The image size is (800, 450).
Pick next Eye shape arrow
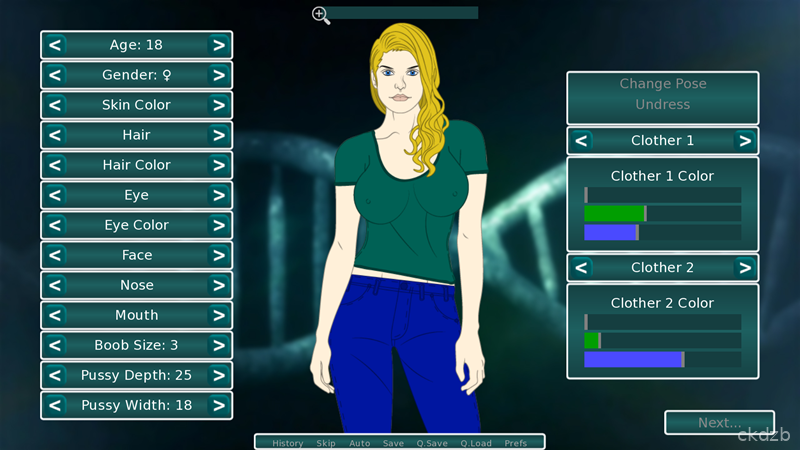(x=219, y=195)
